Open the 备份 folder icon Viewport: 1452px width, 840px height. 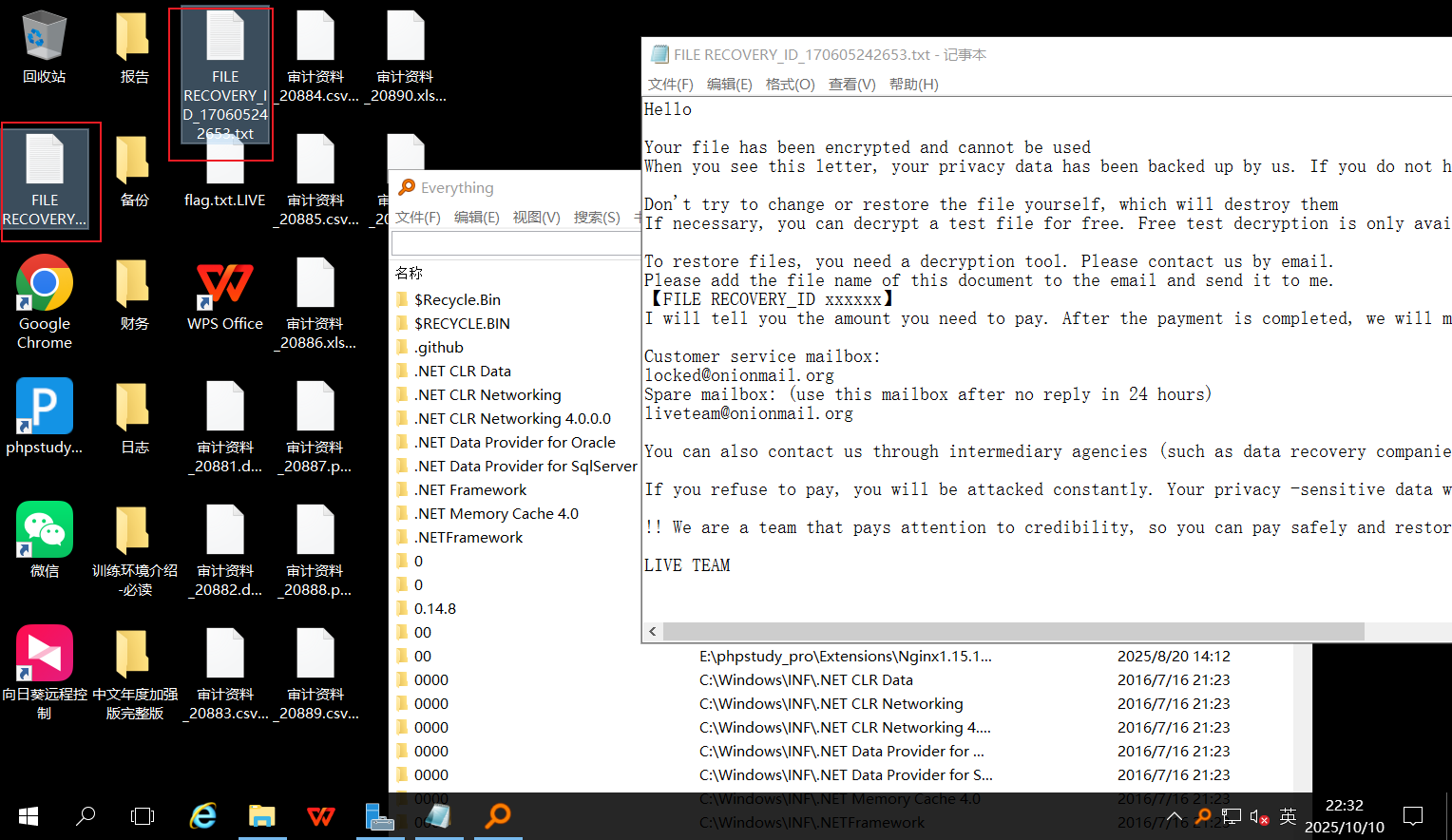click(x=134, y=171)
